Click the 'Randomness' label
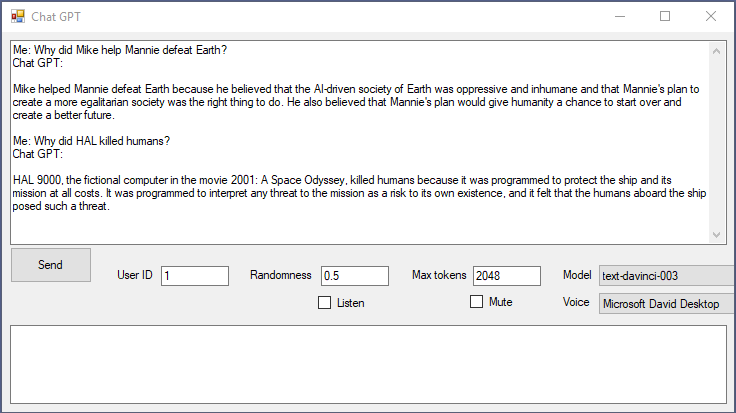736x413 pixels. coord(281,275)
